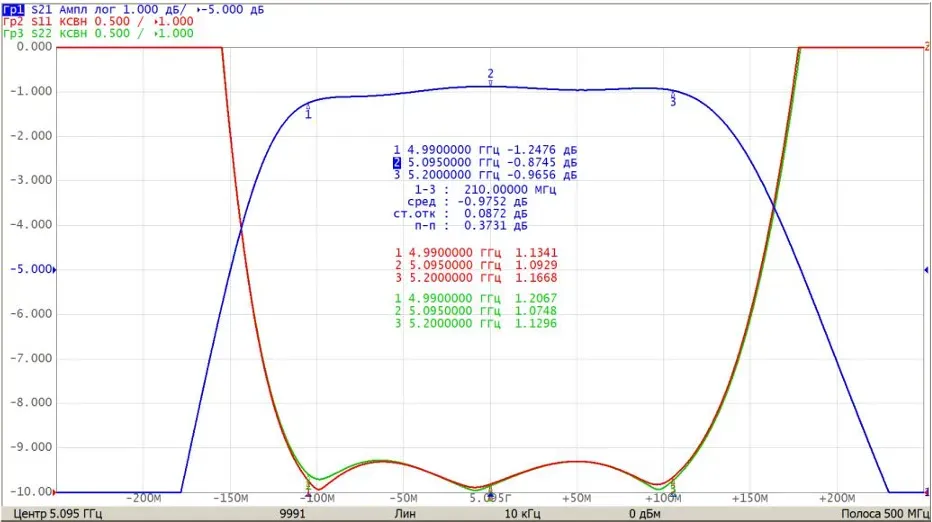
Task: Click the Лин sweep type field
Action: click(x=405, y=514)
